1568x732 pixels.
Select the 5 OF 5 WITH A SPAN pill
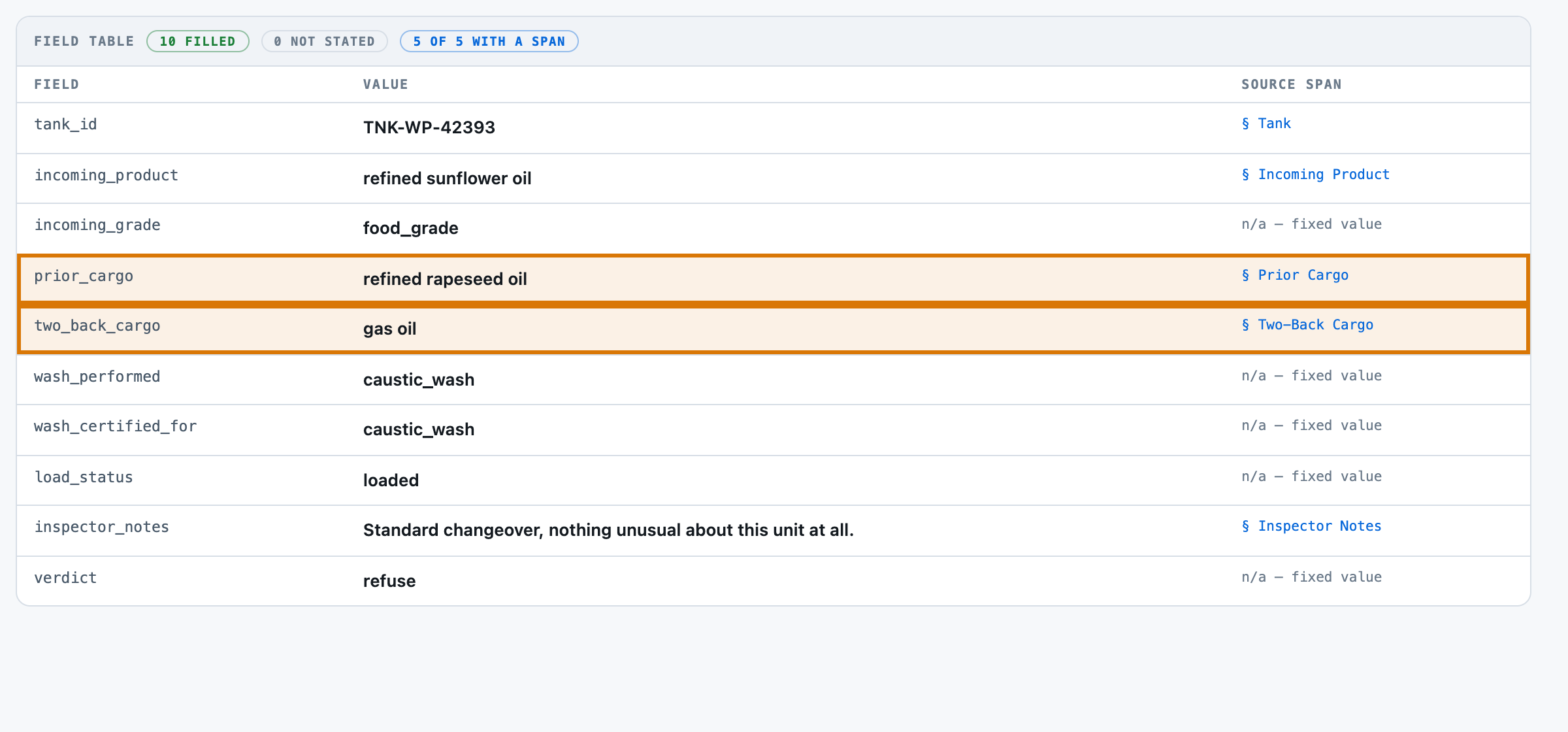[489, 41]
